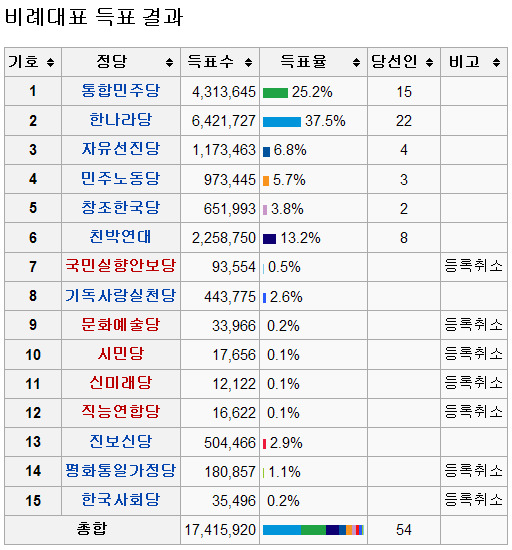Select vote count 2,258,750
The height and width of the screenshot is (550, 512).
(224, 238)
